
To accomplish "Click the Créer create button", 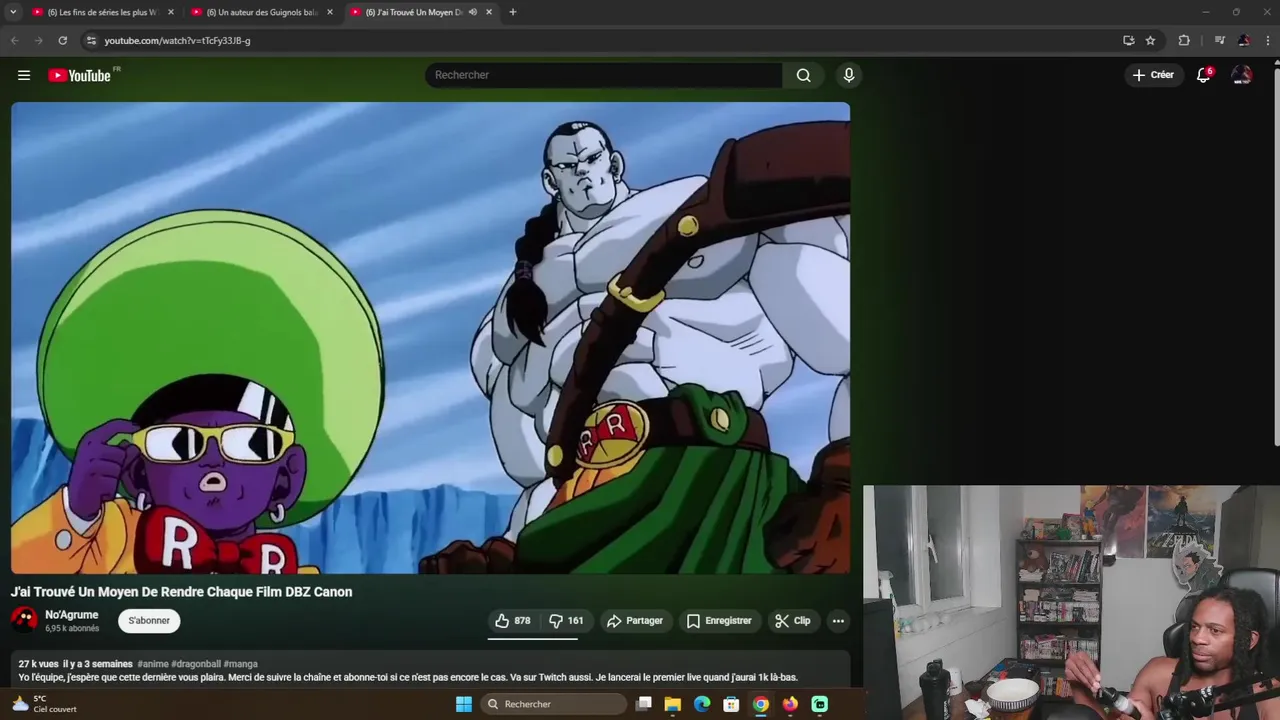I will 1153,75.
